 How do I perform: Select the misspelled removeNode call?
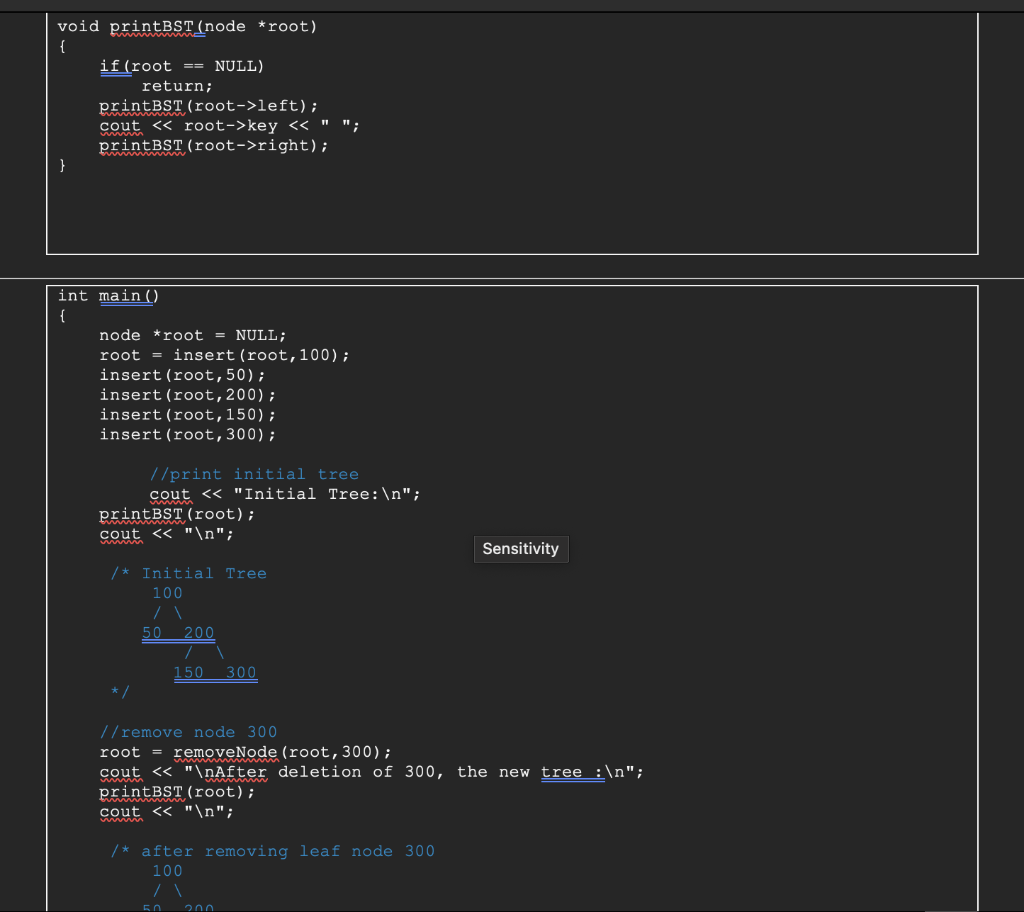pyautogui.click(x=225, y=751)
